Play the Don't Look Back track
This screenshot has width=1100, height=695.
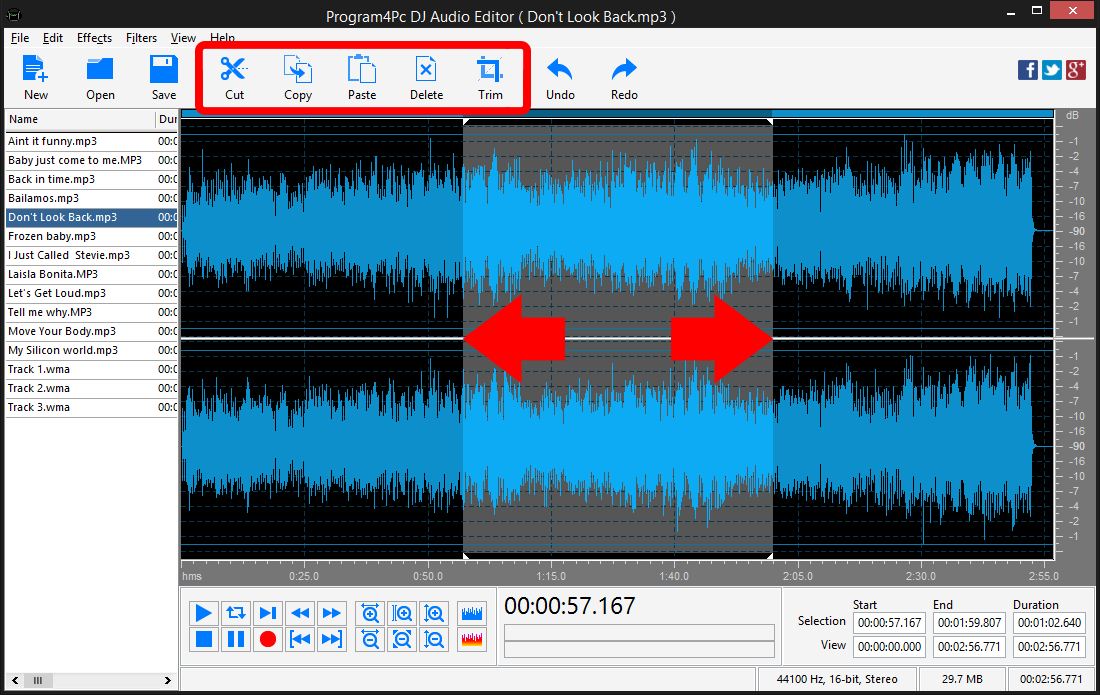(204, 613)
